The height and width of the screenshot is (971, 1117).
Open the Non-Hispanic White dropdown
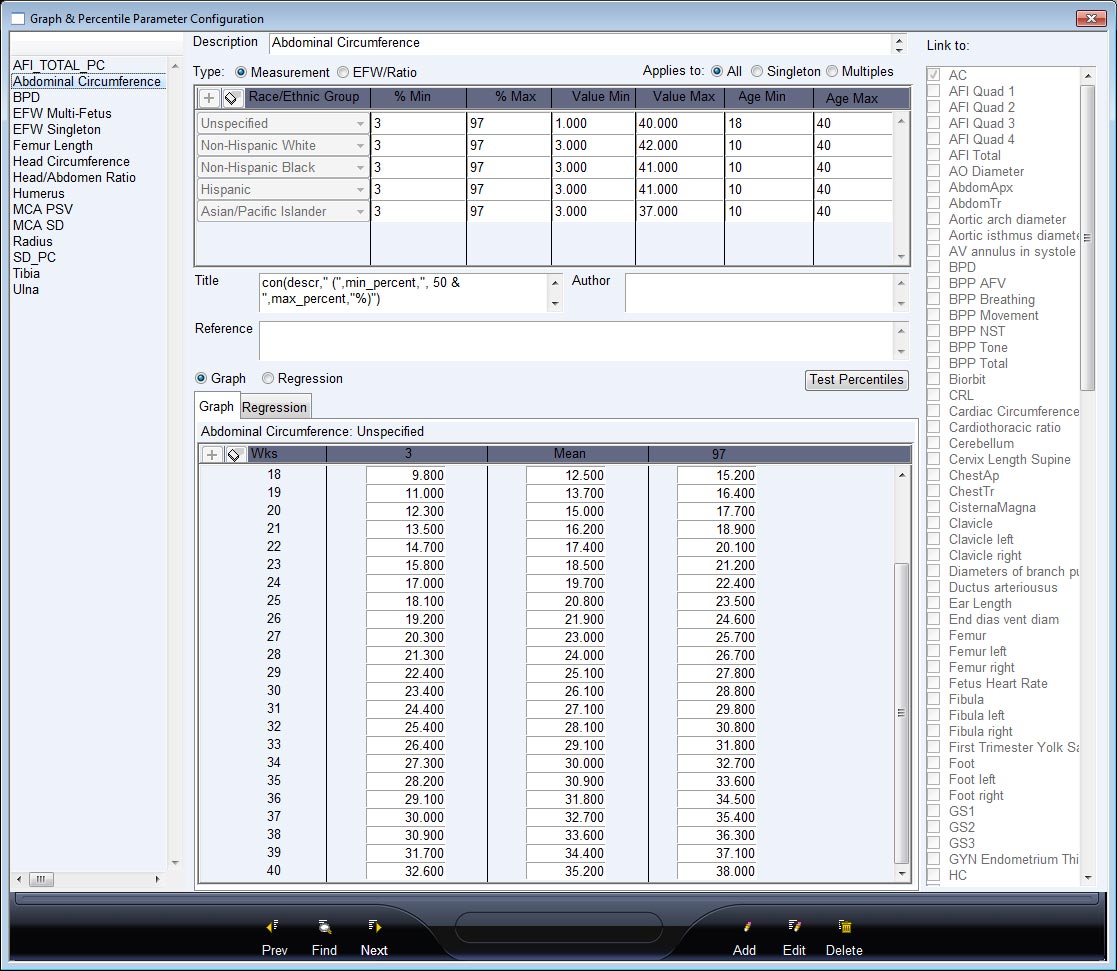tap(360, 145)
